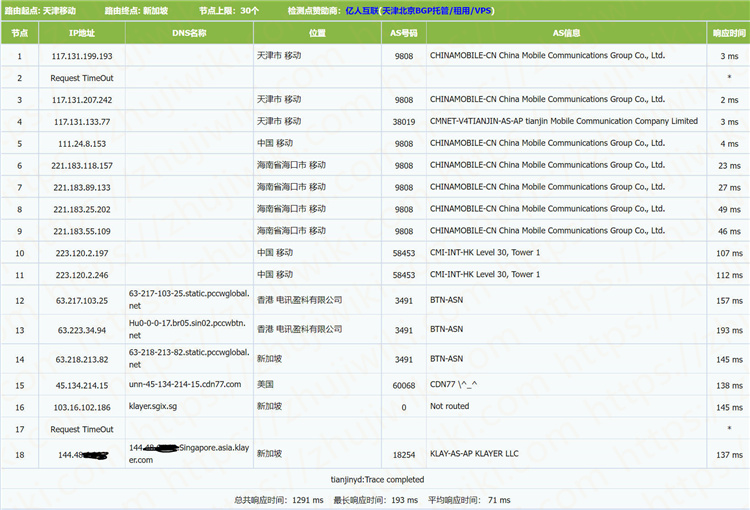Image resolution: width=750 pixels, height=510 pixels.
Task: Click the AS号码 column header
Action: point(403,33)
